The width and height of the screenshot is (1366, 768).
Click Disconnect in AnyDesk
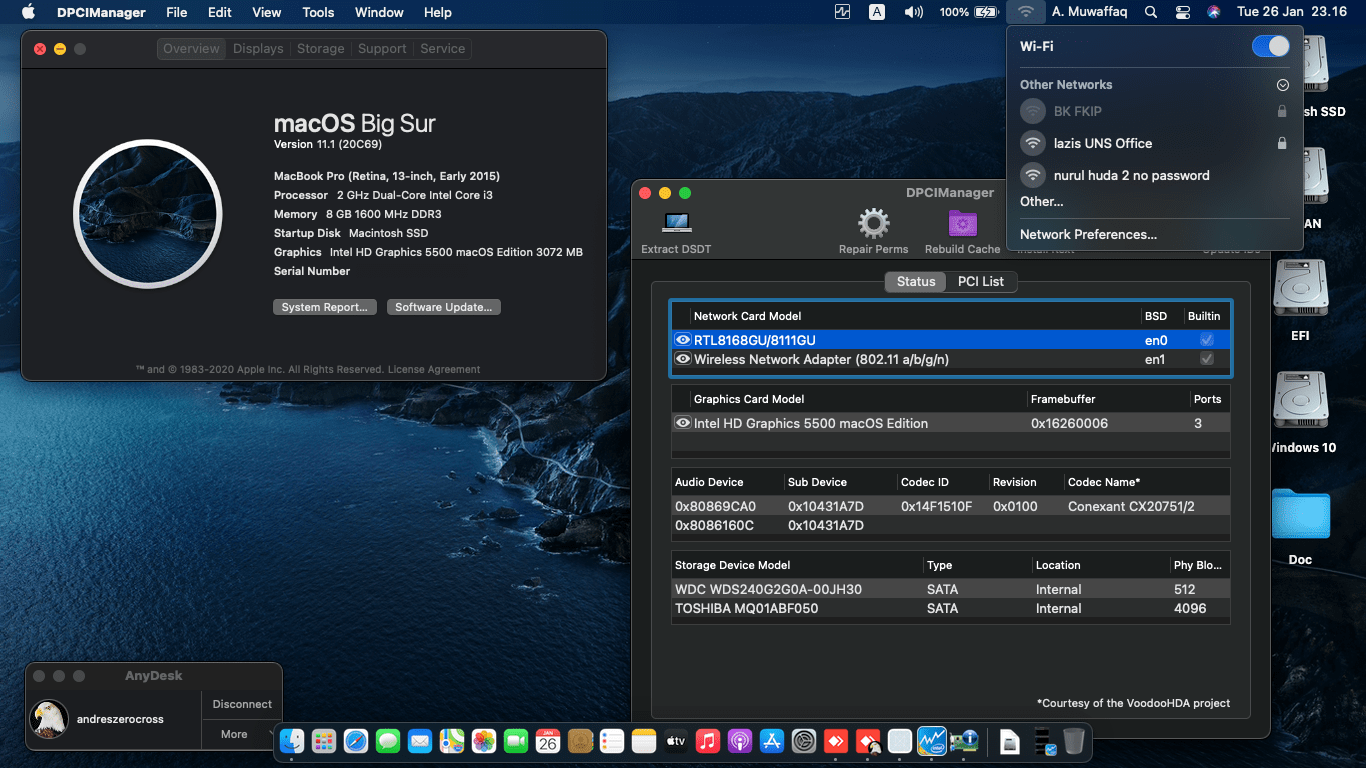[242, 704]
